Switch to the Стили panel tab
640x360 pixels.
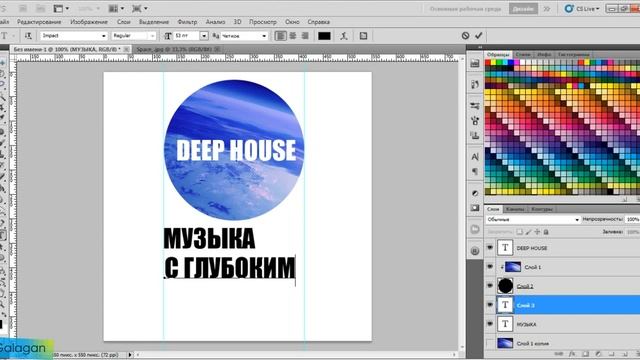(523, 54)
